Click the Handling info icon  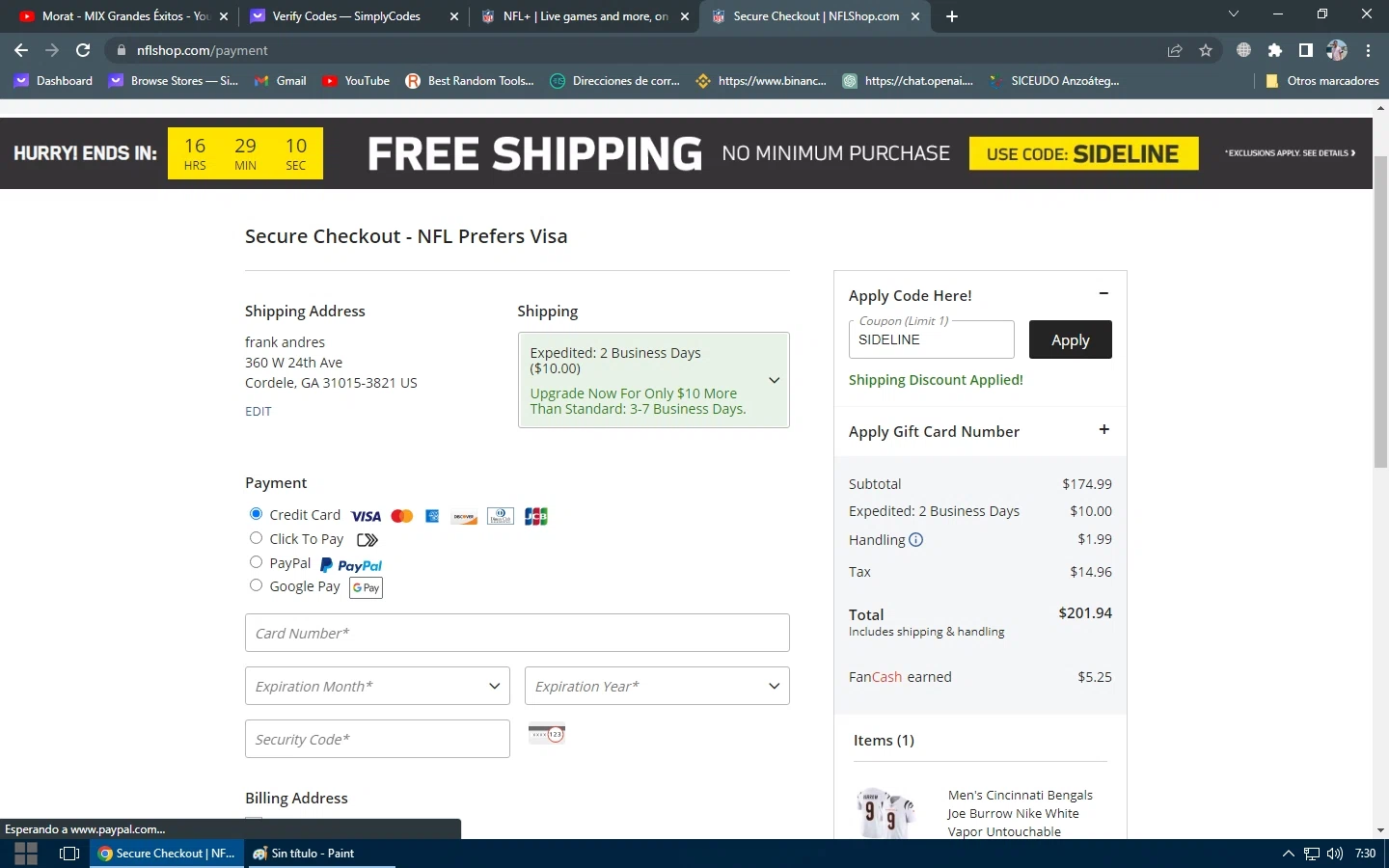(x=916, y=540)
